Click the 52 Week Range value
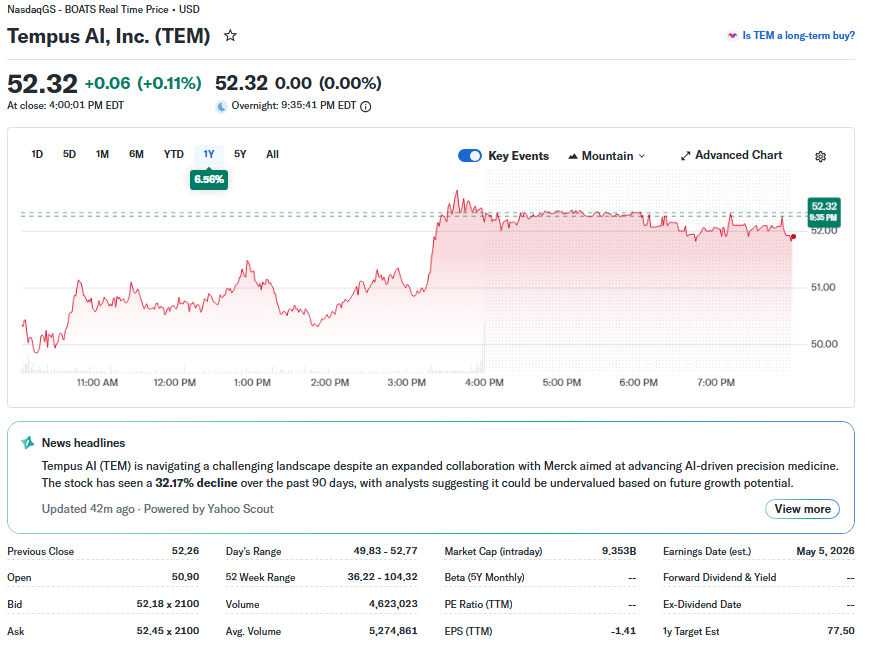Viewport: 874px width, 646px height. tap(382, 577)
